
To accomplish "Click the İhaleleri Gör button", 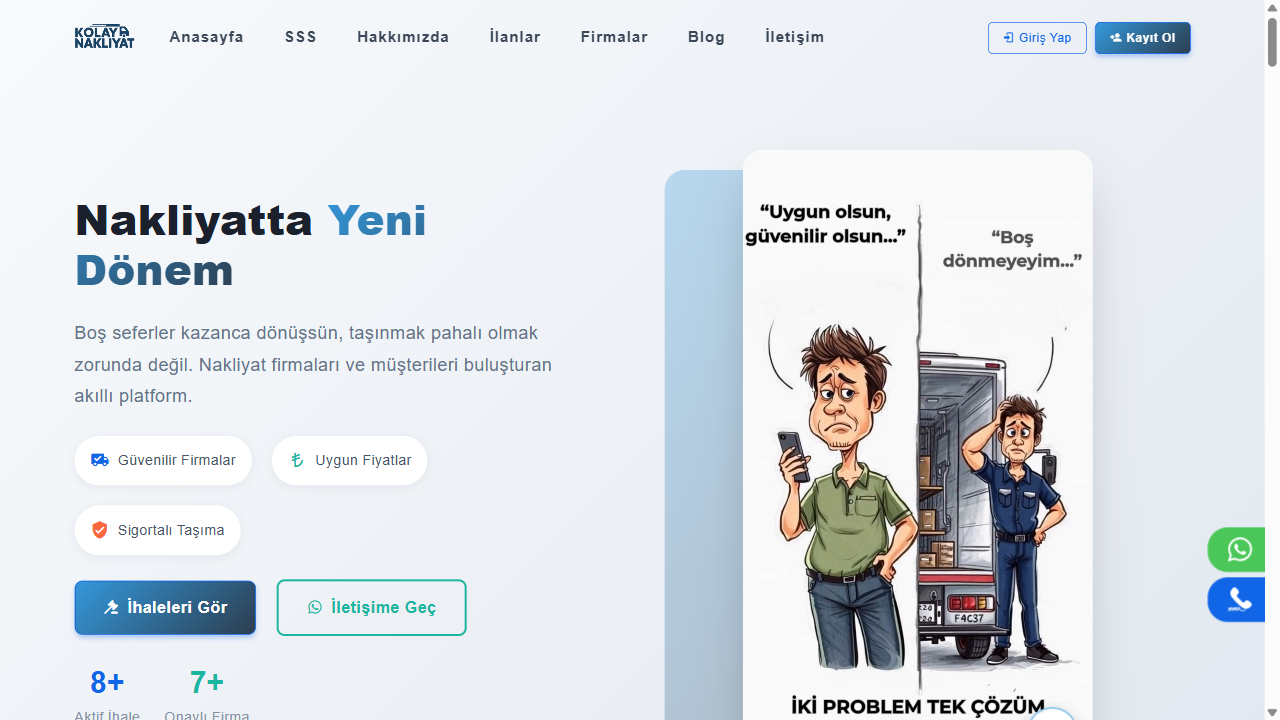I will click(x=164, y=607).
